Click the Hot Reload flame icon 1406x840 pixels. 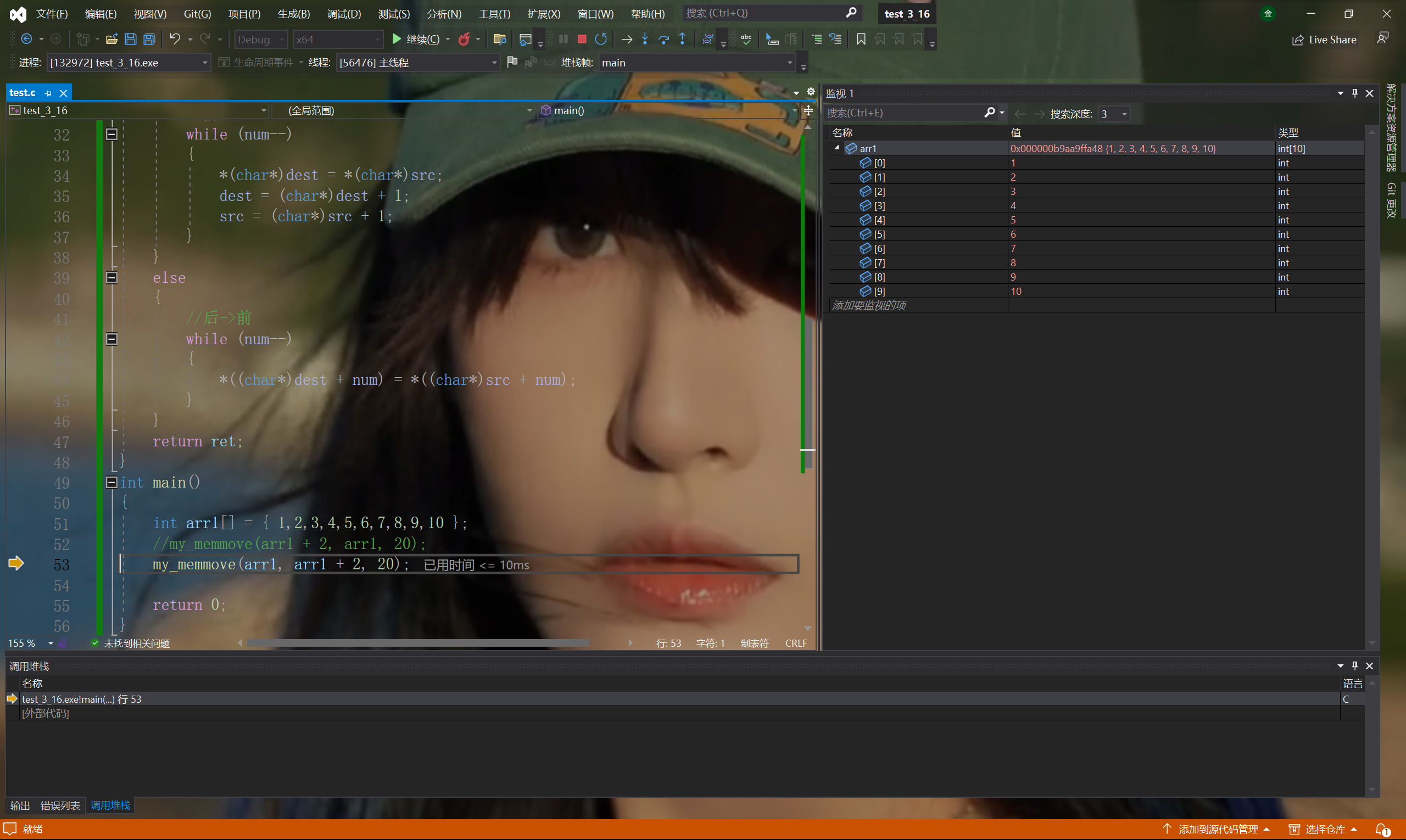click(464, 39)
